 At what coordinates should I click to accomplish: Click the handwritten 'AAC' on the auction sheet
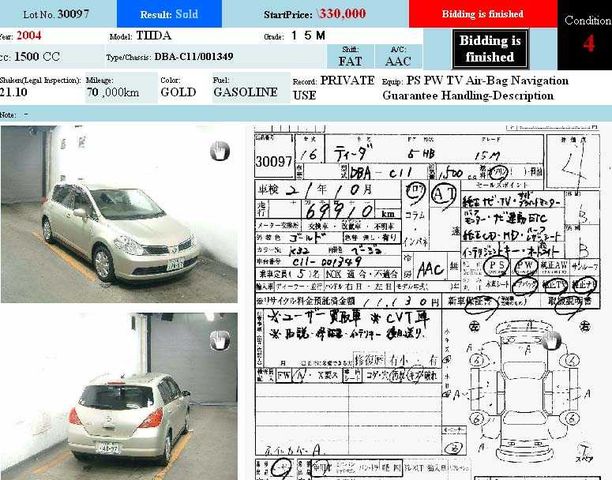(431, 269)
